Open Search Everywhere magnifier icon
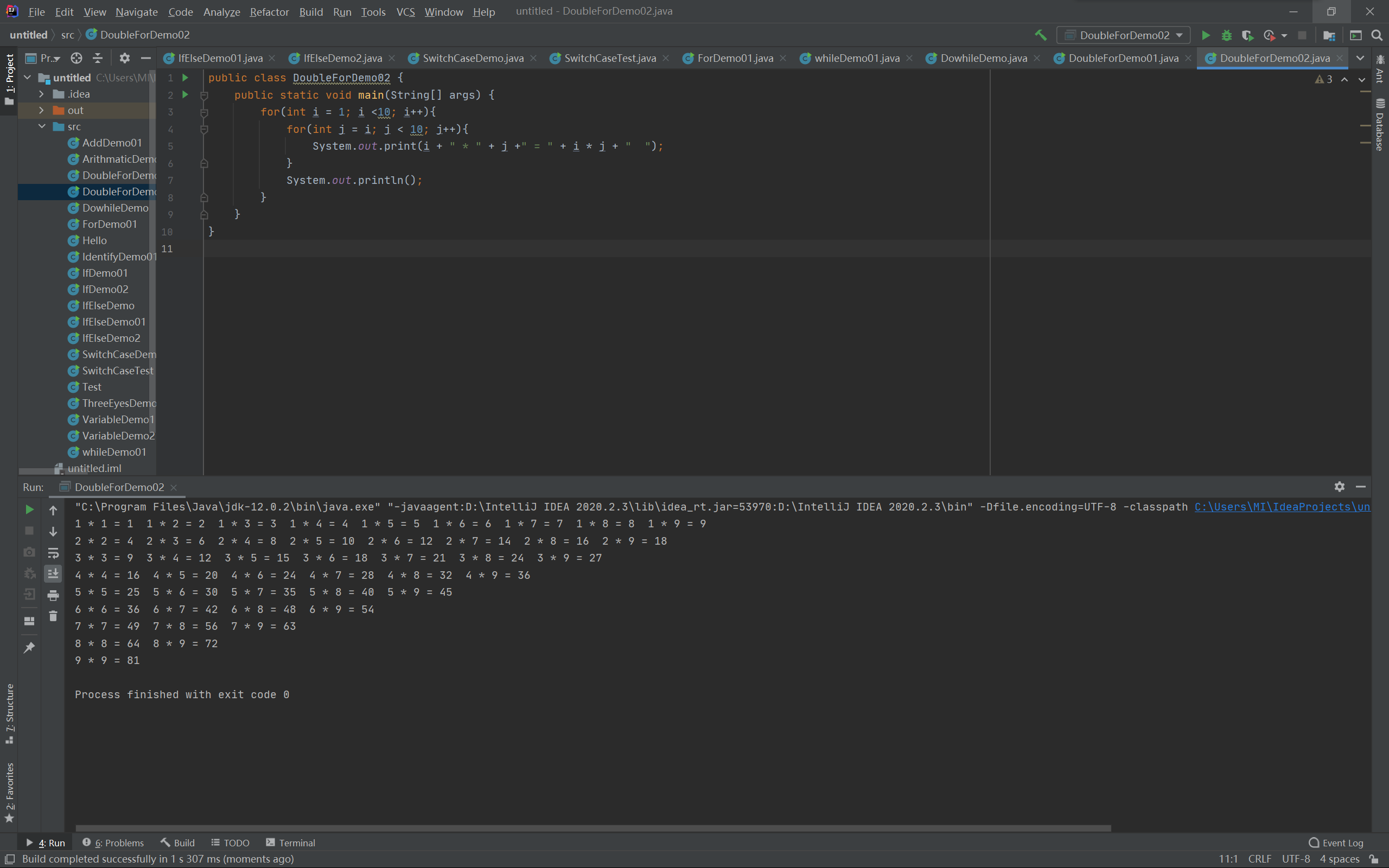Screen dimensions: 1389x868 [1377, 35]
